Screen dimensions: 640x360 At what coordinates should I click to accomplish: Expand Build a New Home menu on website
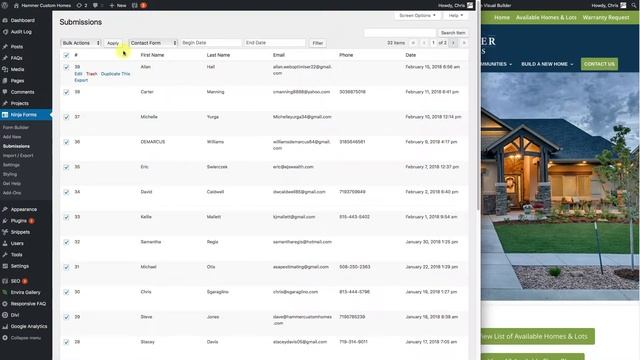547,64
